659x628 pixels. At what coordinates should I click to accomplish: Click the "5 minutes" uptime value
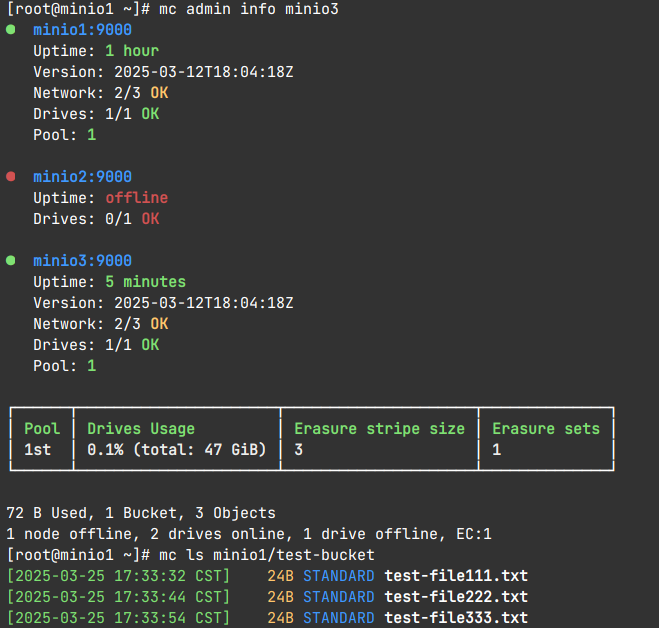(145, 282)
